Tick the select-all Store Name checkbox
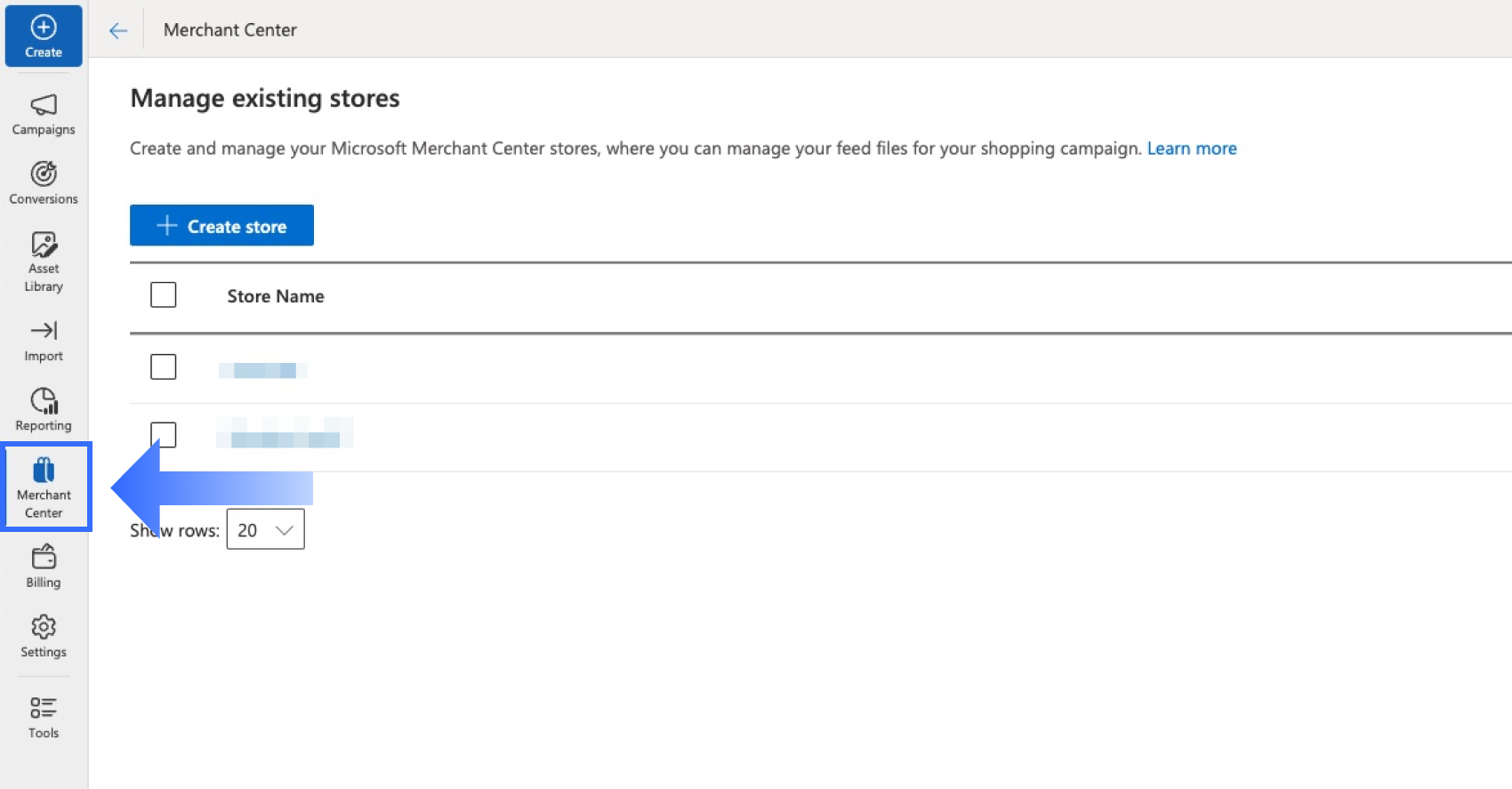This screenshot has width=1512, height=789. pyautogui.click(x=164, y=295)
